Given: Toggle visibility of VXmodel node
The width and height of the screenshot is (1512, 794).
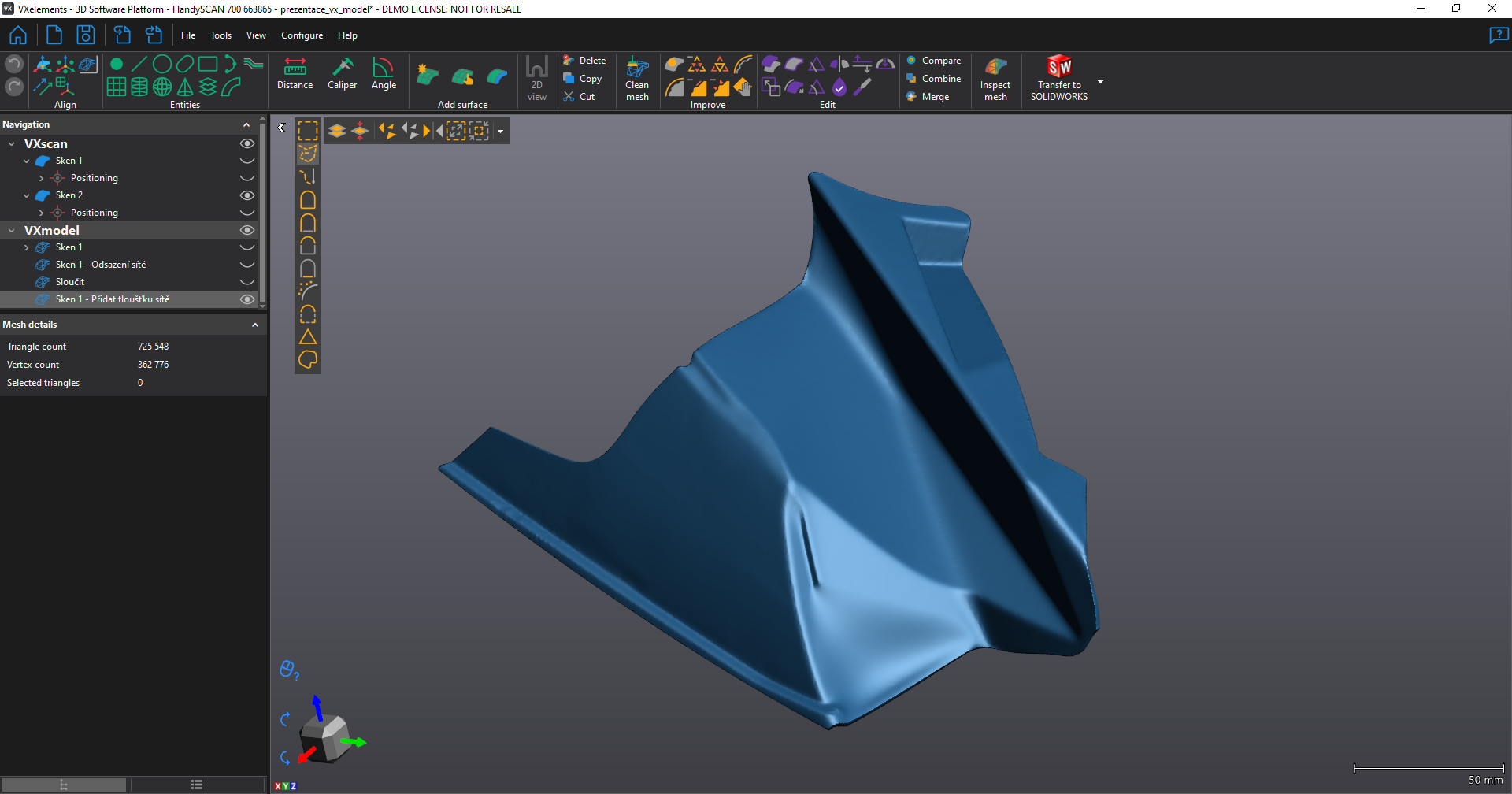Looking at the screenshot, I should [247, 230].
